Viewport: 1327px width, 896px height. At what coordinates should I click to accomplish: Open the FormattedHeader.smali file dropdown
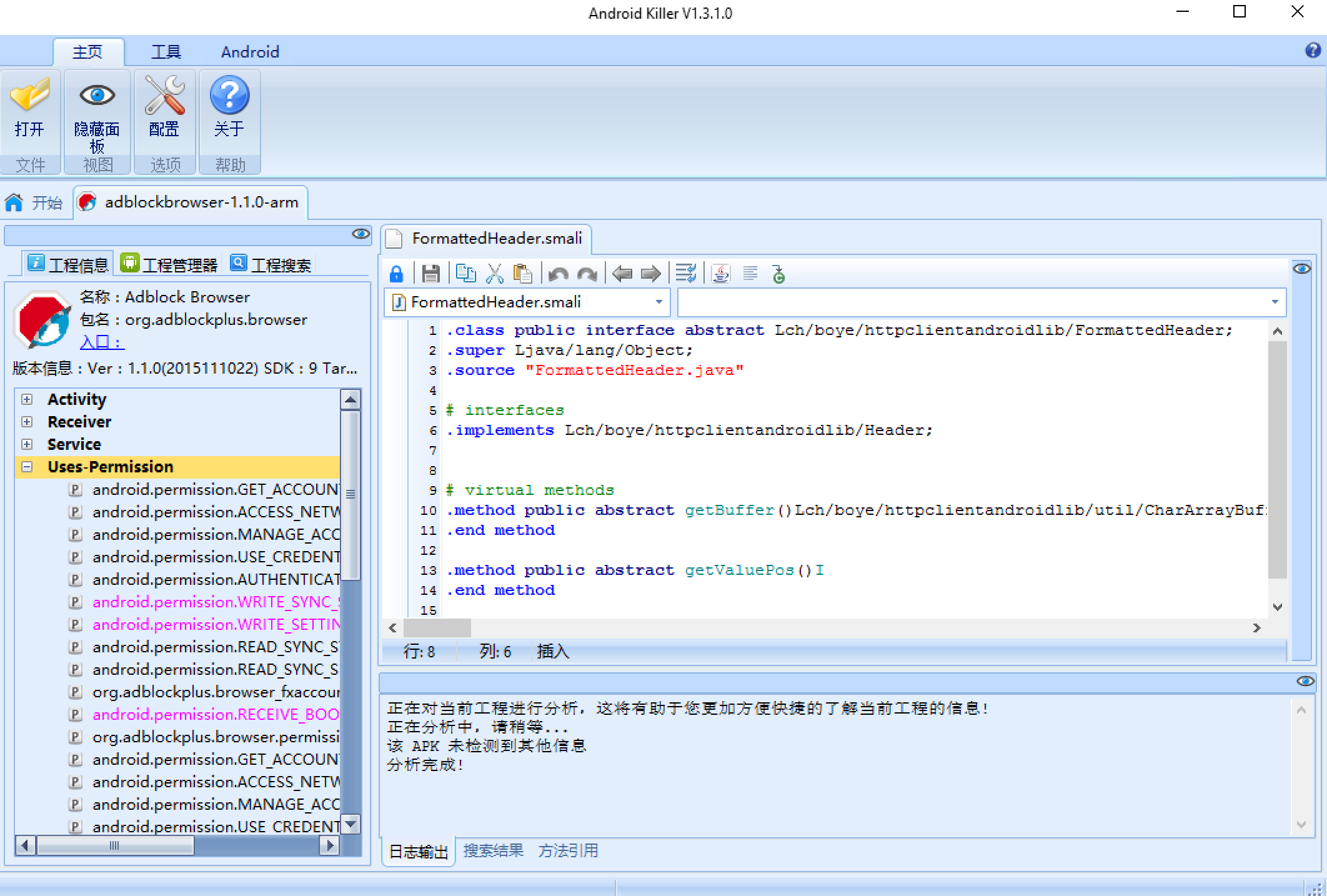tap(659, 302)
